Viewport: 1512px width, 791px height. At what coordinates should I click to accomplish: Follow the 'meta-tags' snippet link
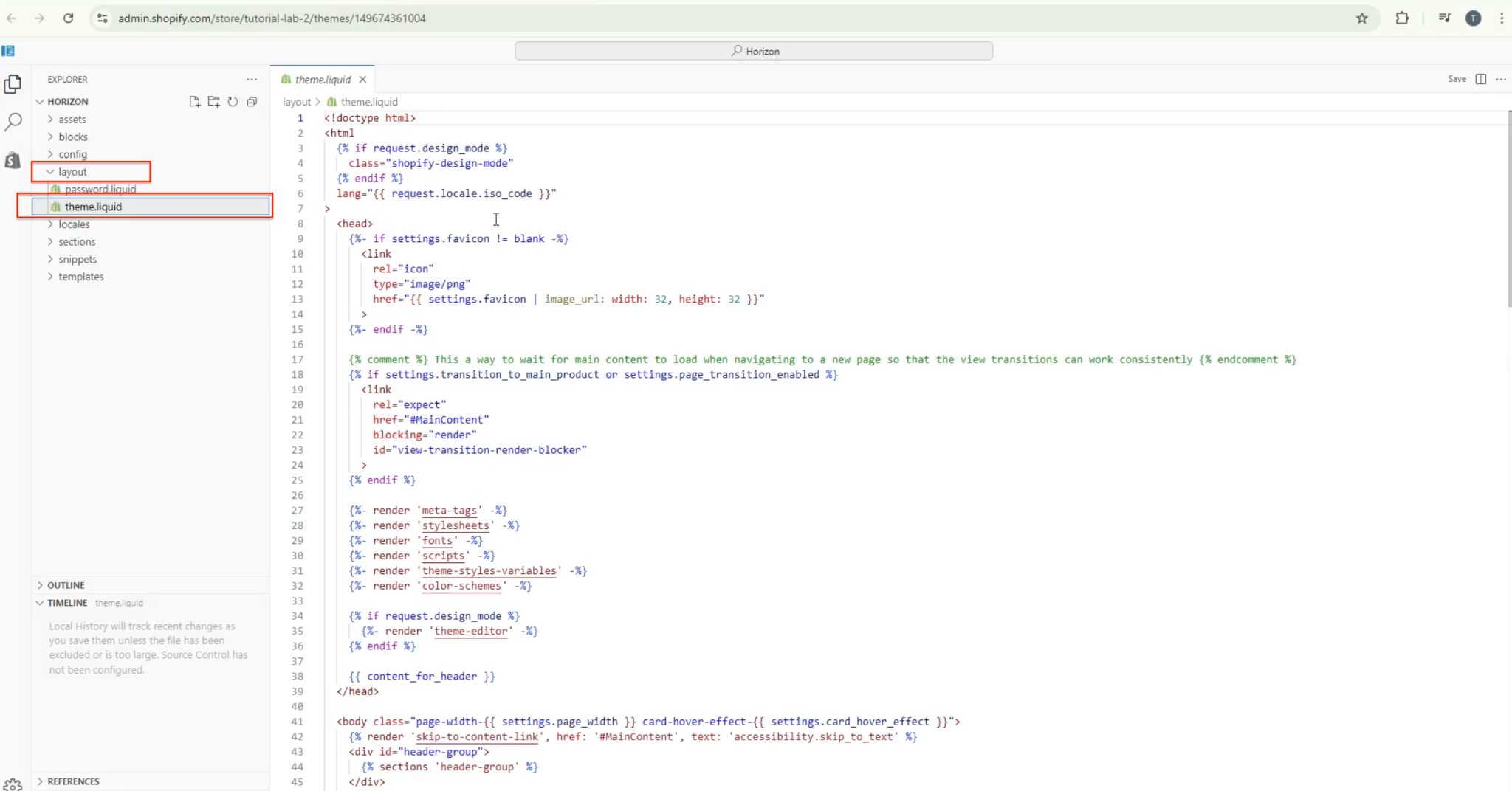pos(449,511)
